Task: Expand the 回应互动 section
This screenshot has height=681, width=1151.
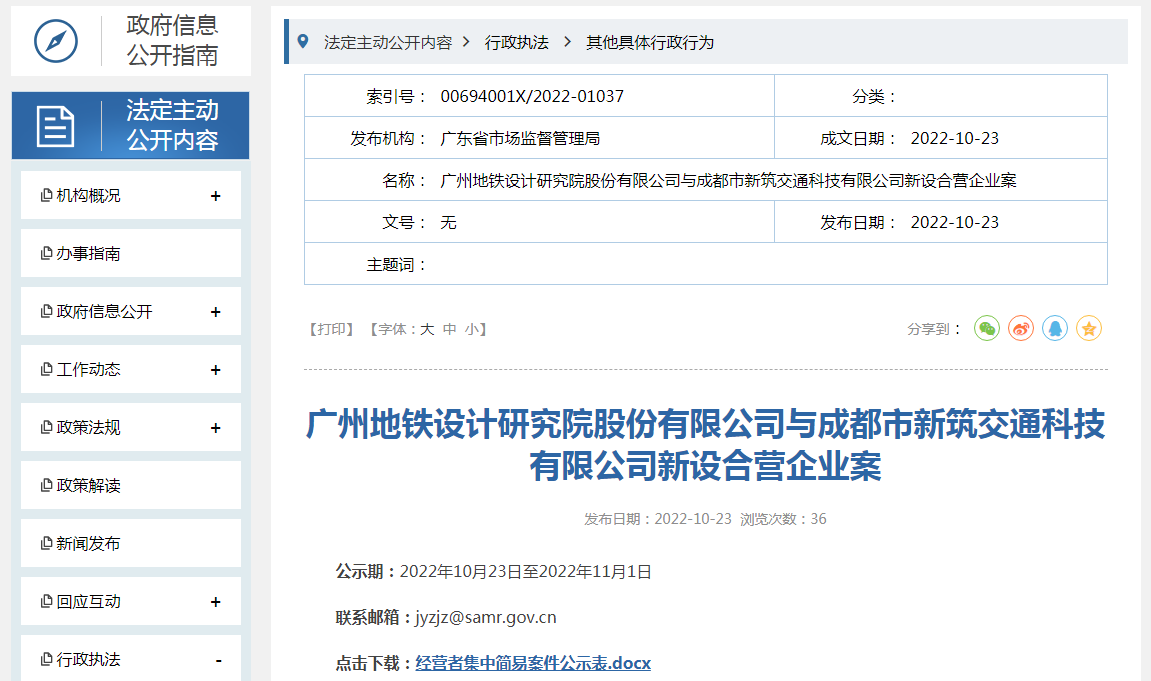Action: (x=216, y=602)
